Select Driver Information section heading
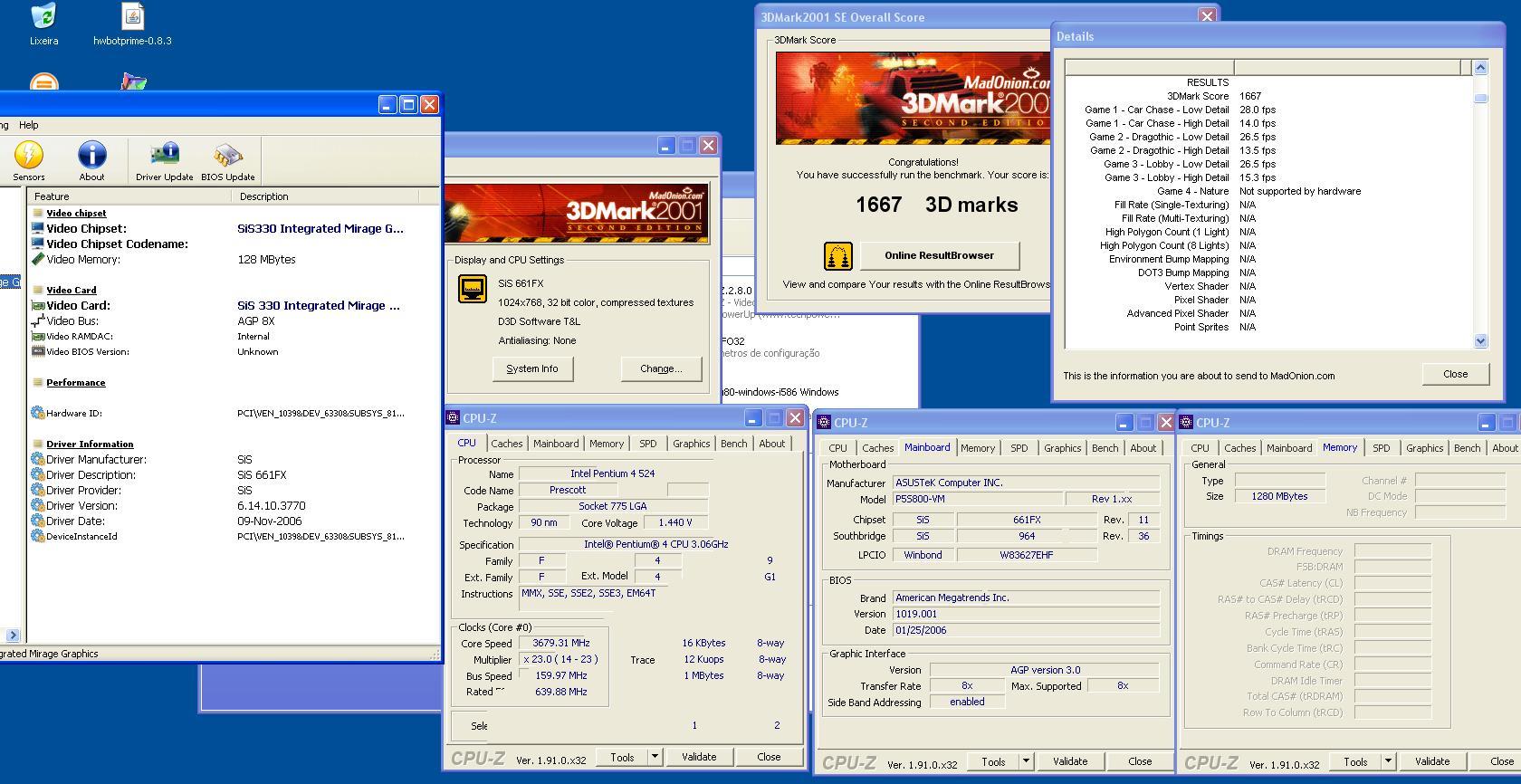Screen dimensions: 1521x784 pos(90,445)
